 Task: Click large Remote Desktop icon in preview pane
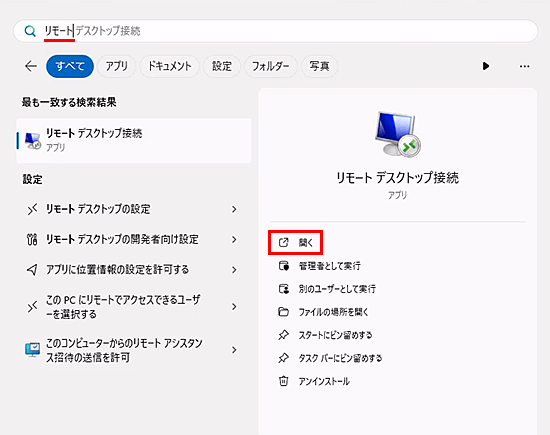tap(398, 134)
